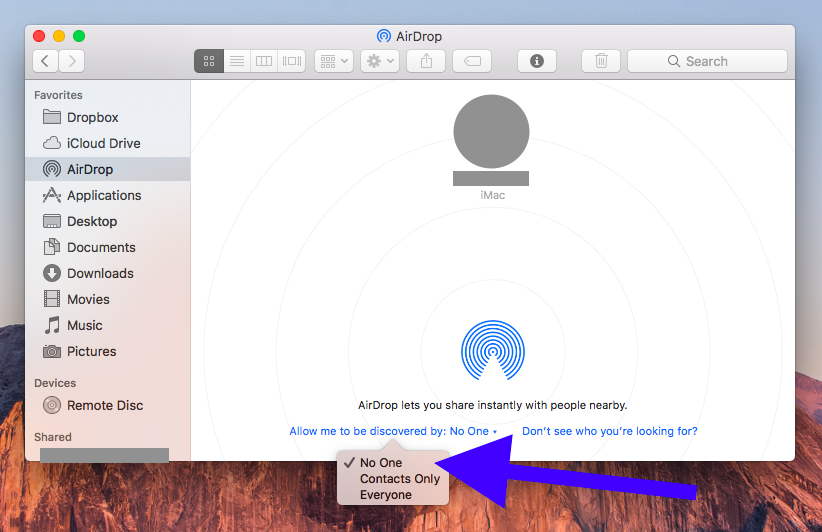
Task: Click the Edit Tags toolbar button
Action: pos(472,61)
